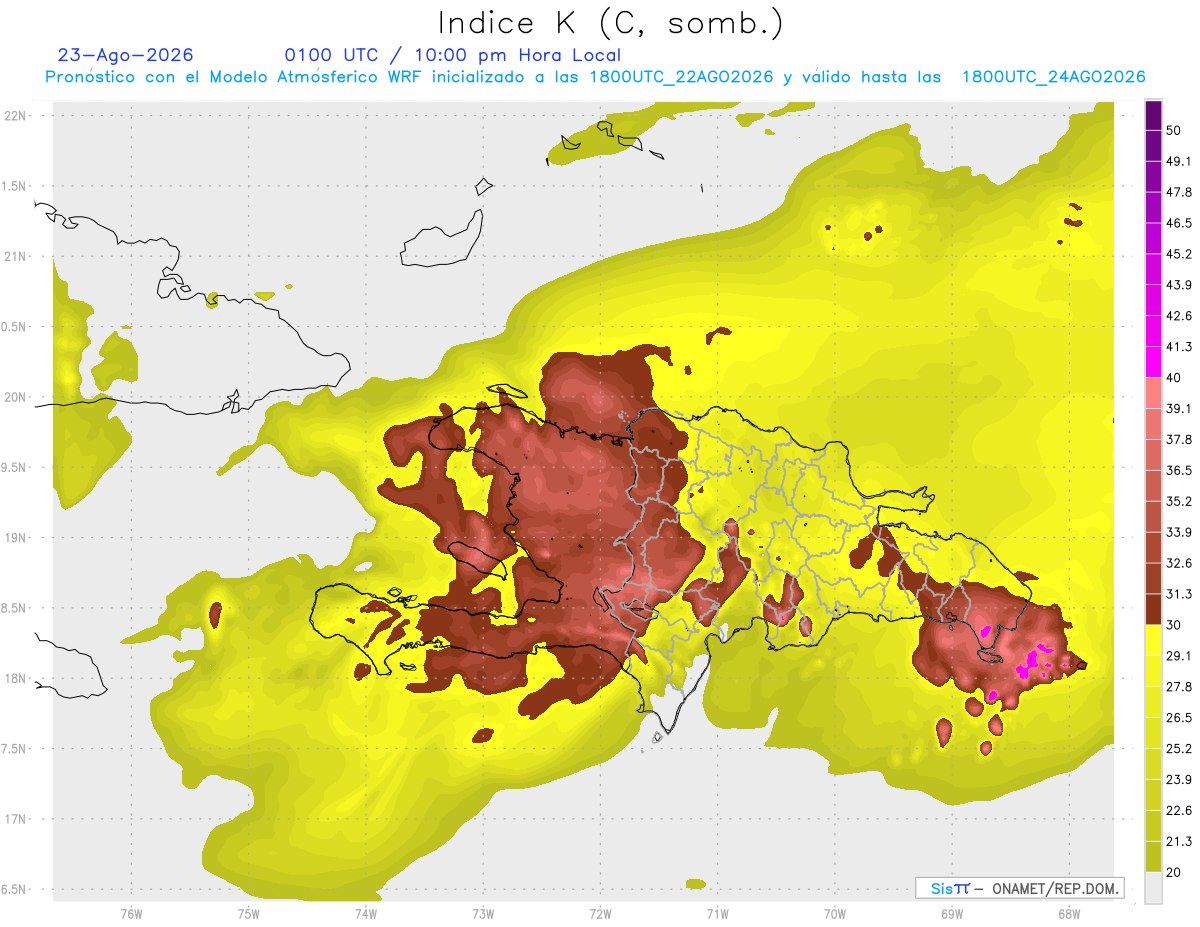The image size is (1200, 927).
Task: Click the latitude label "18N"
Action: [14, 679]
